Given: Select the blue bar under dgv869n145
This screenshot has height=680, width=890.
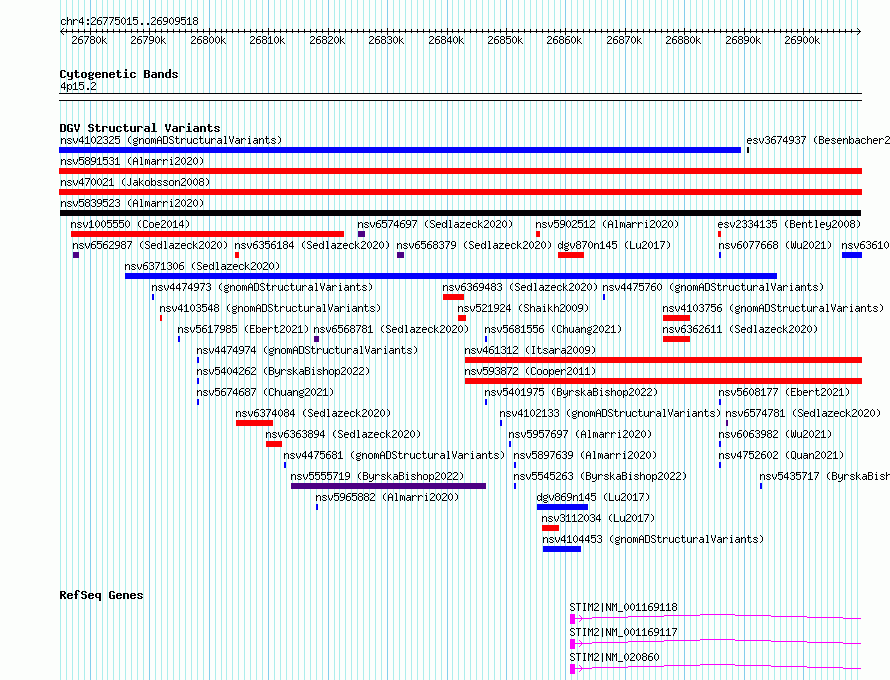Looking at the screenshot, I should pos(562,507).
